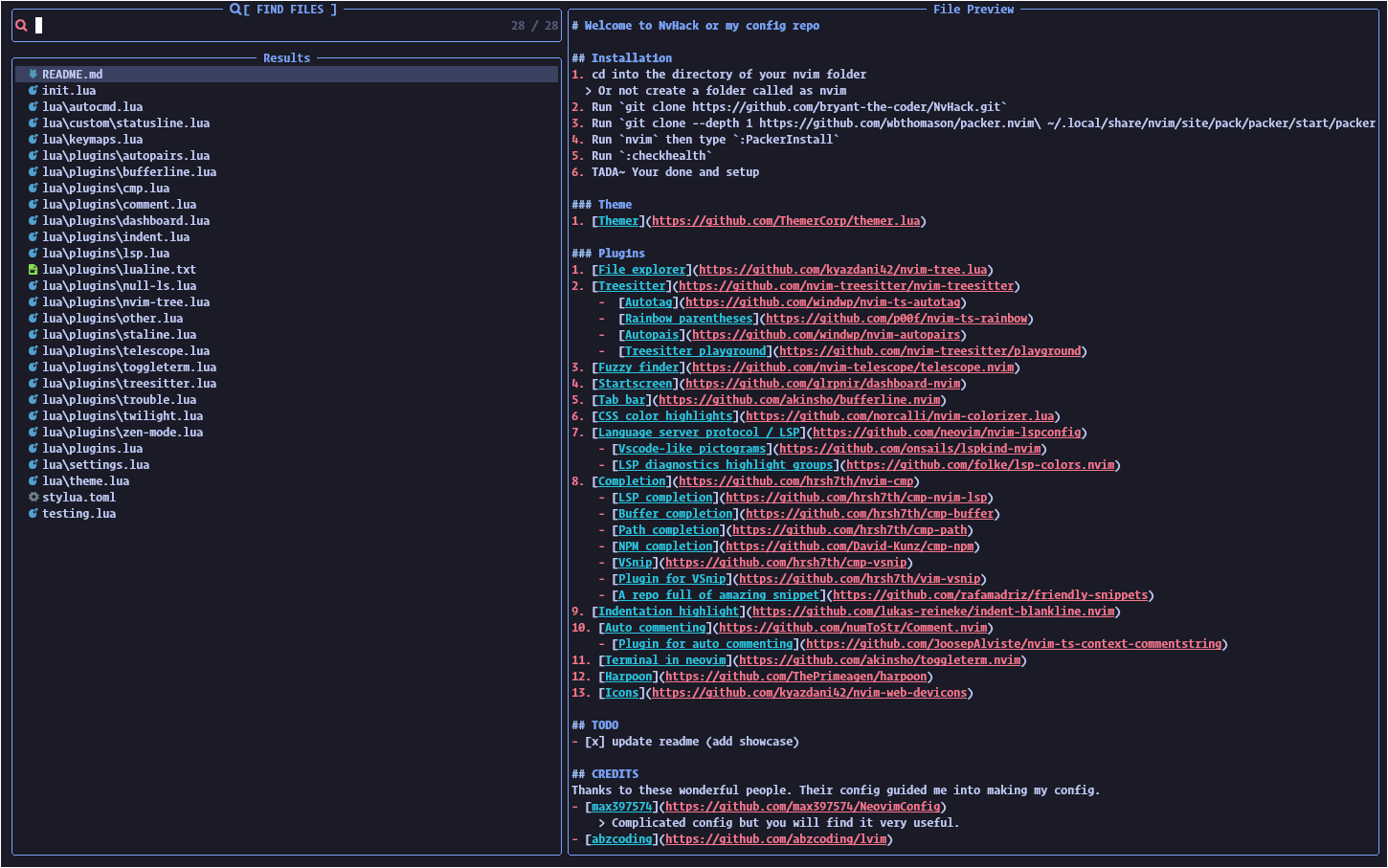Click the 28 / 28 results counter

pos(534,26)
